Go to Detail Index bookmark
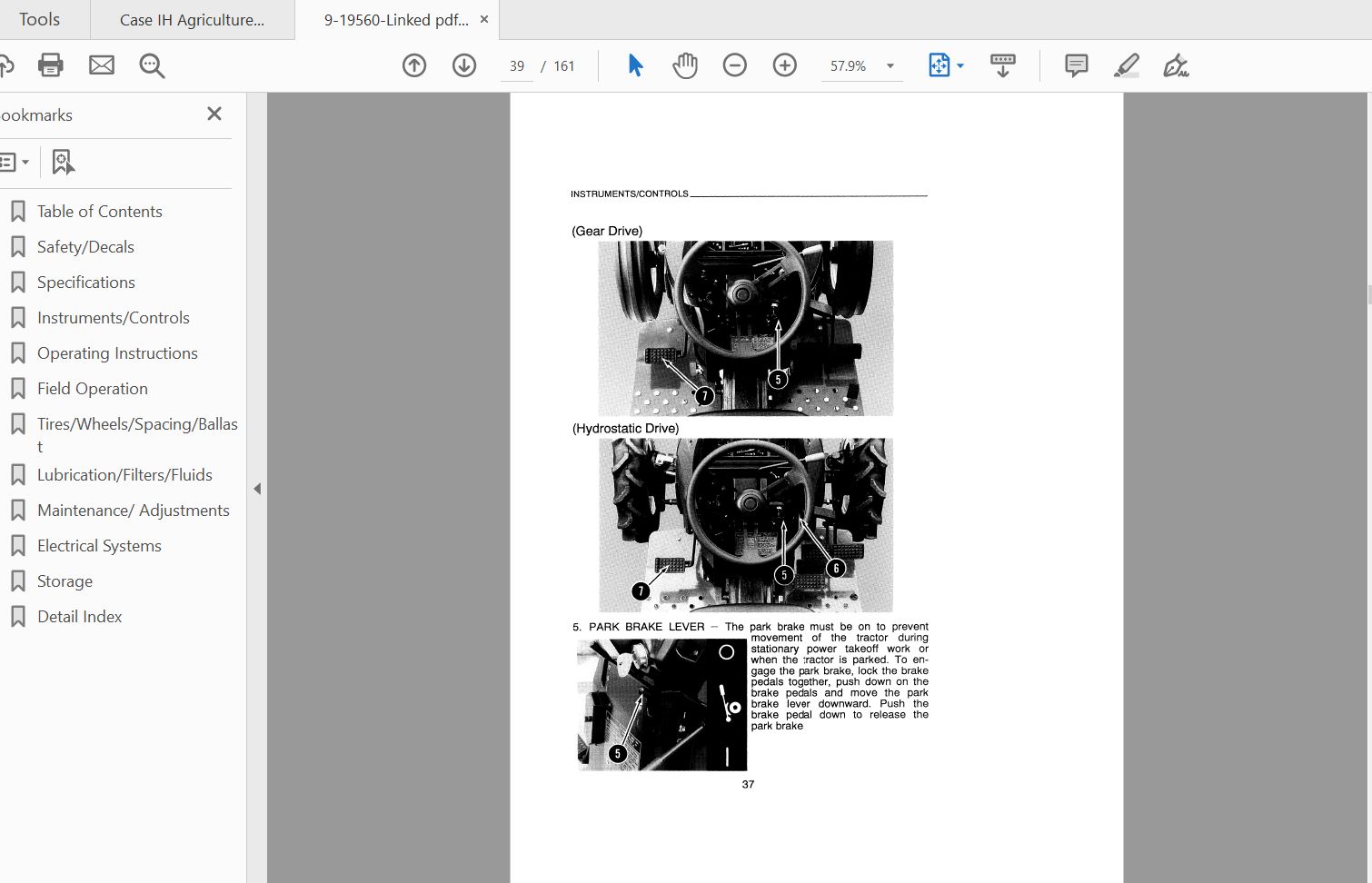Screen dimensions: 1372x883 80,617
